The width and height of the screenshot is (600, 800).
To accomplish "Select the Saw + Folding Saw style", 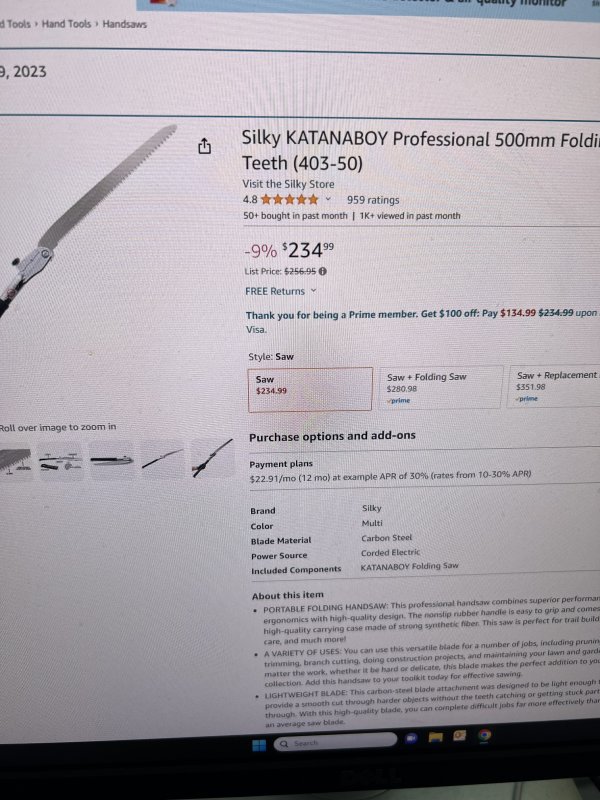I will tap(440, 387).
